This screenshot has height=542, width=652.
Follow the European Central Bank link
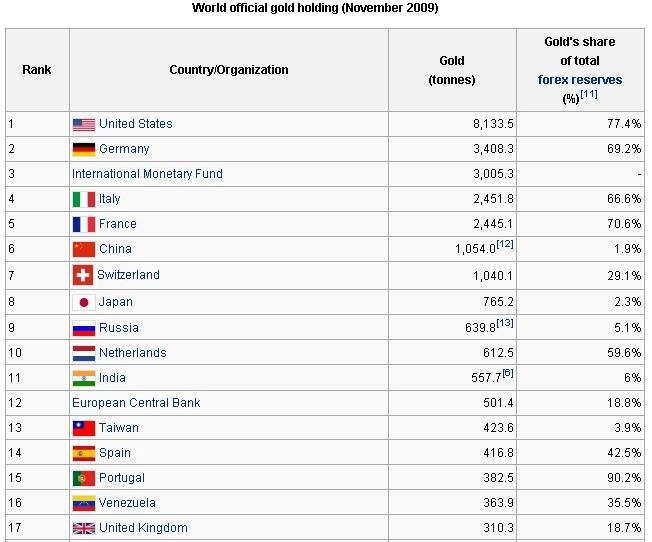pyautogui.click(x=136, y=403)
